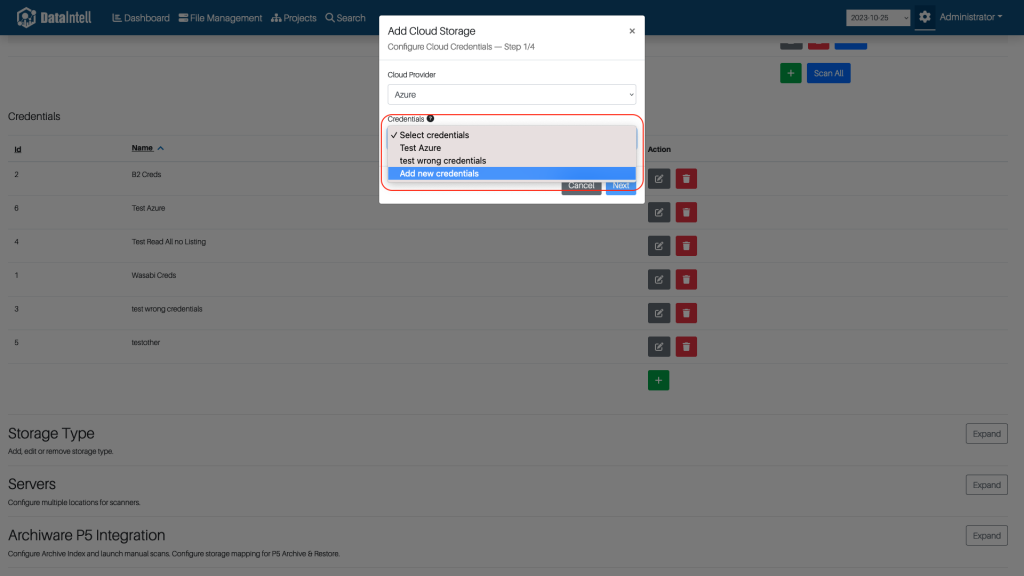Edit the Wasabi Creds credential
This screenshot has width=1024, height=576.
tap(659, 280)
